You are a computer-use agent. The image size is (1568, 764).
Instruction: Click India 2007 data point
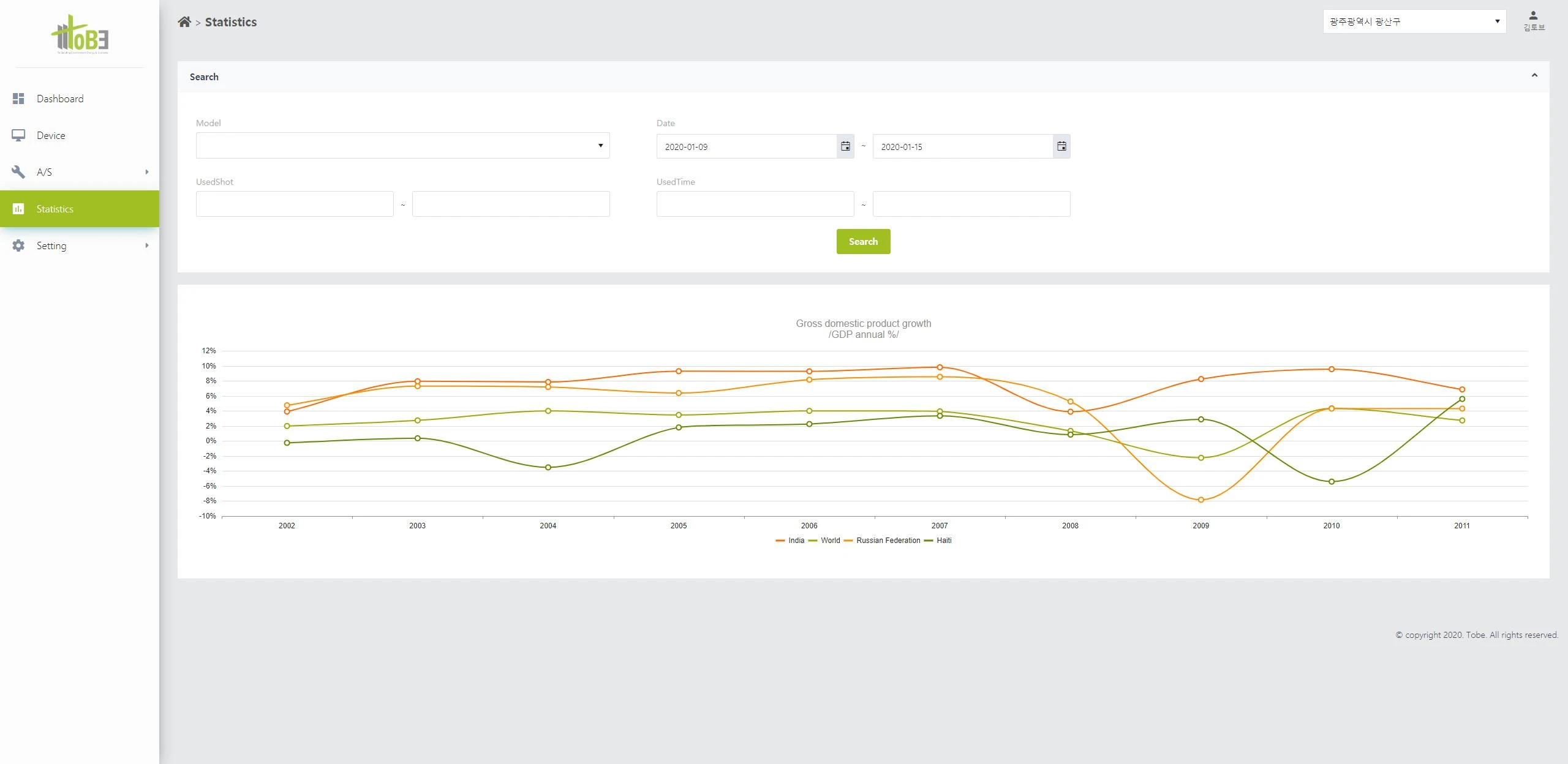click(940, 367)
